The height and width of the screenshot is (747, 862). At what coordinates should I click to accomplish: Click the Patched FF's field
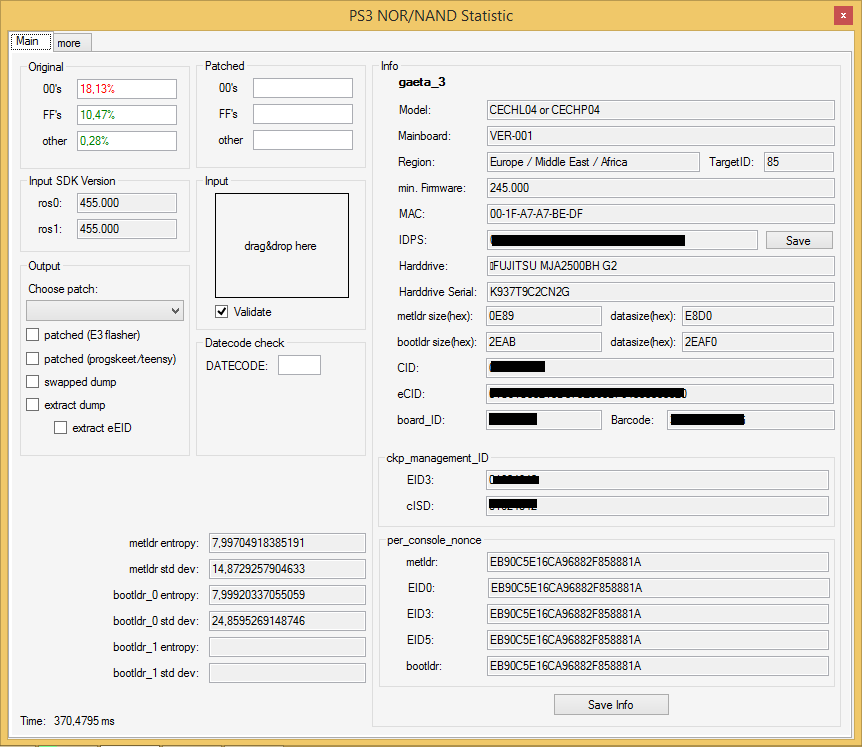point(302,115)
